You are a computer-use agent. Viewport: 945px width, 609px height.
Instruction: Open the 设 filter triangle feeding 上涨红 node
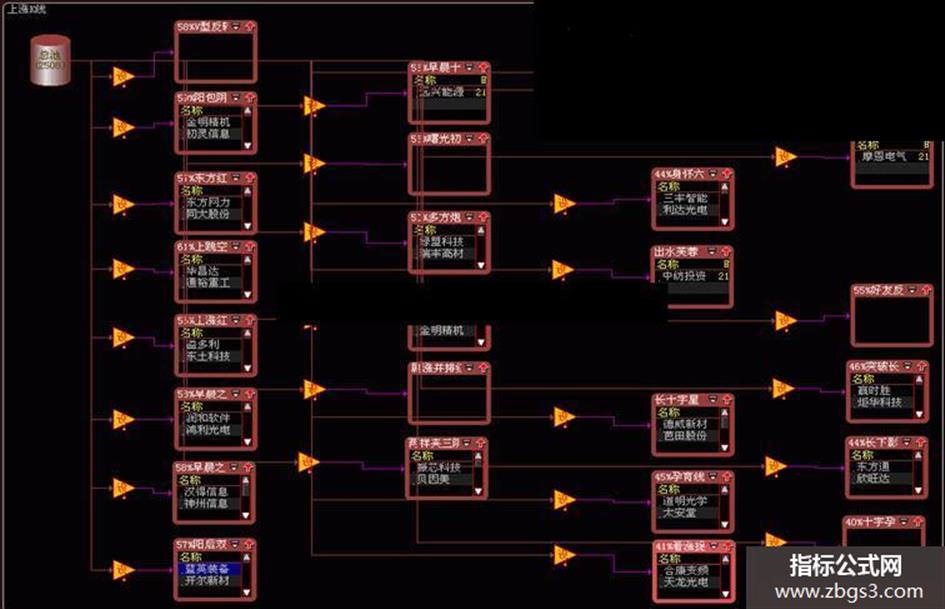[x=124, y=338]
